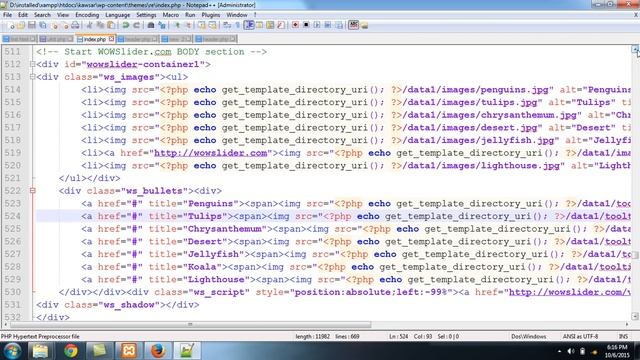
Task: Play back the recorded macro
Action: click(317, 25)
